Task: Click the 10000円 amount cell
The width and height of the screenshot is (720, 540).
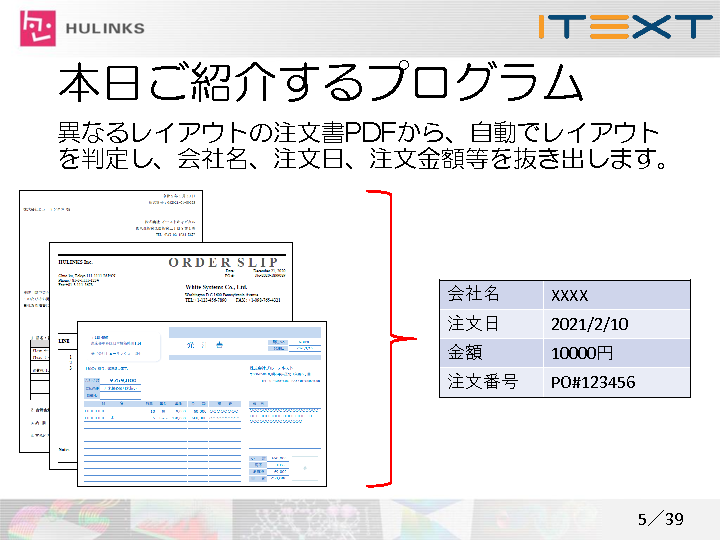Action: click(617, 353)
